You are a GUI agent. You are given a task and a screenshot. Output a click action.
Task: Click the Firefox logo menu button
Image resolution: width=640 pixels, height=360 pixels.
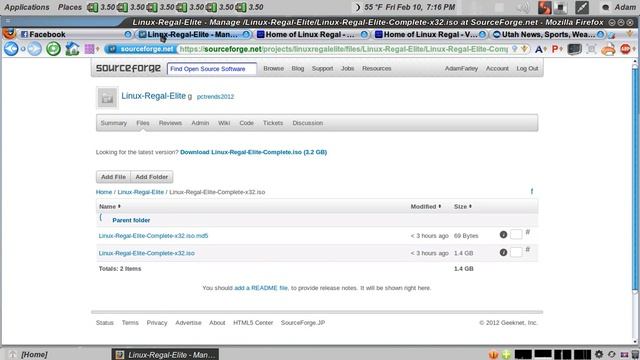(x=9, y=33)
